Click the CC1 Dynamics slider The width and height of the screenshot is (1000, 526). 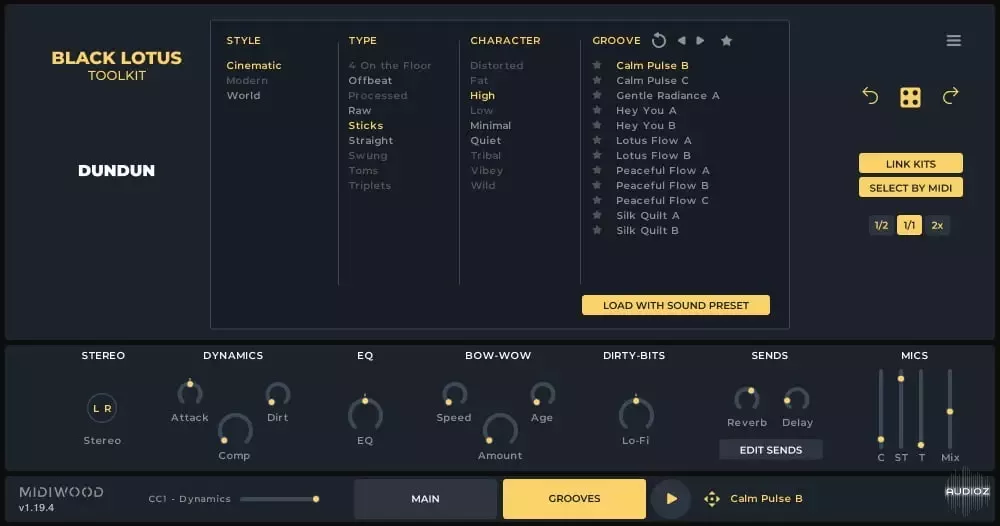(279, 499)
